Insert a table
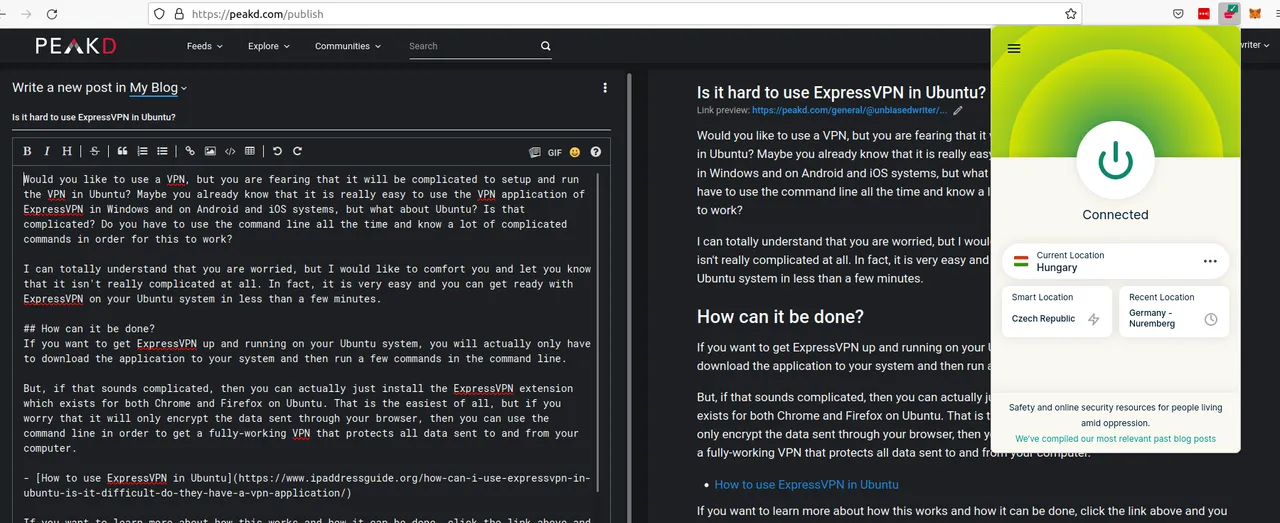This screenshot has height=523, width=1280. [250, 152]
